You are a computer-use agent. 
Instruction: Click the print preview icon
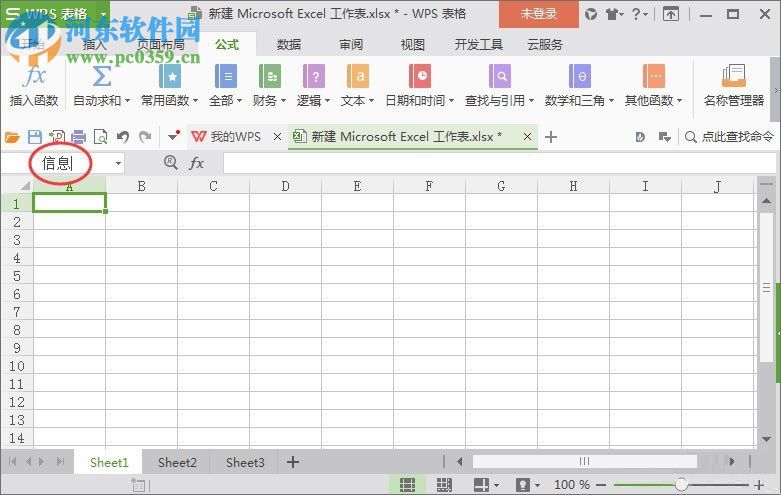coord(101,136)
